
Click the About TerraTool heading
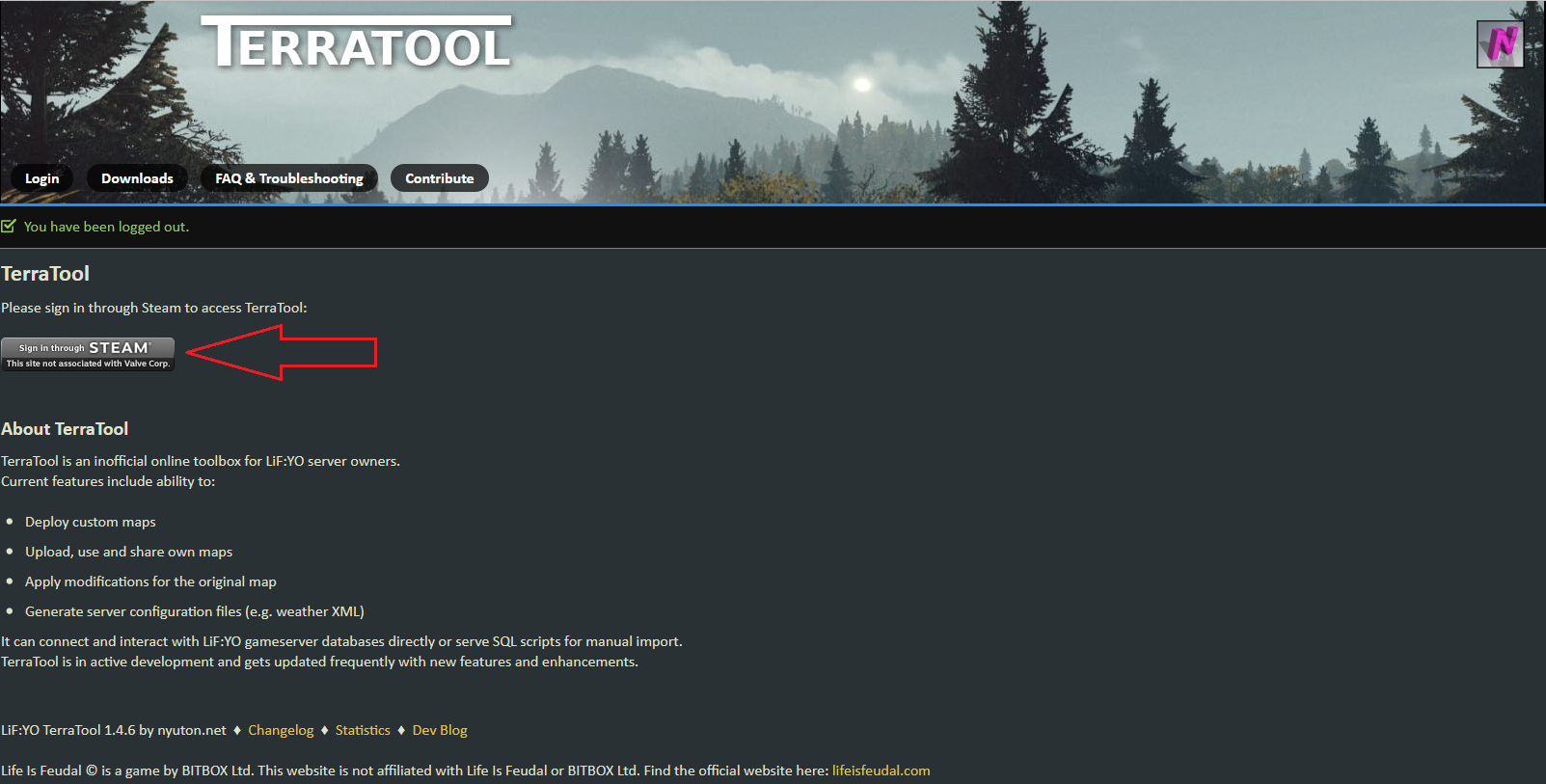(65, 429)
